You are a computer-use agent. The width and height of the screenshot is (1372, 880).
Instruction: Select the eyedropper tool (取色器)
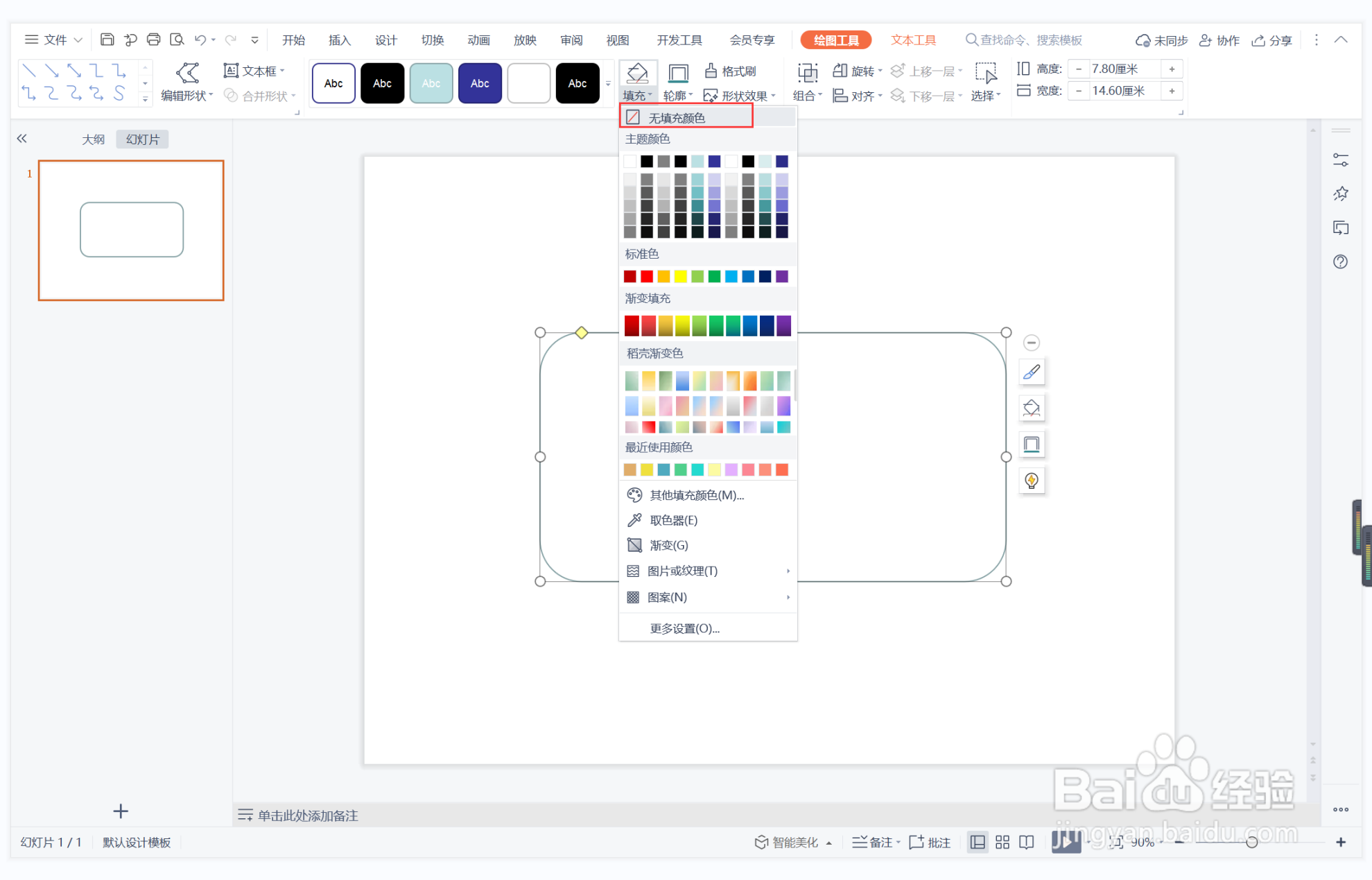tap(672, 520)
